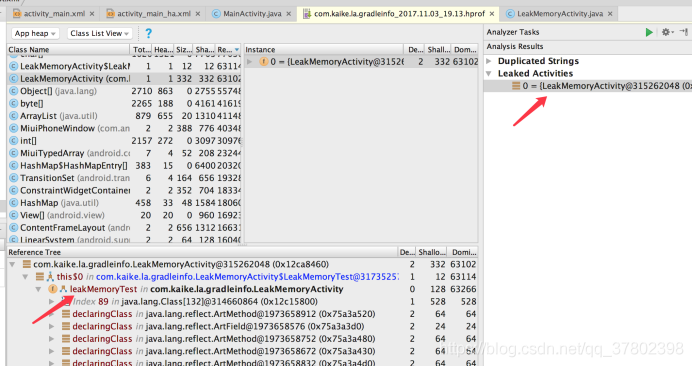Open the activity_main.xml tab
The height and width of the screenshot is (367, 693).
click(x=54, y=14)
